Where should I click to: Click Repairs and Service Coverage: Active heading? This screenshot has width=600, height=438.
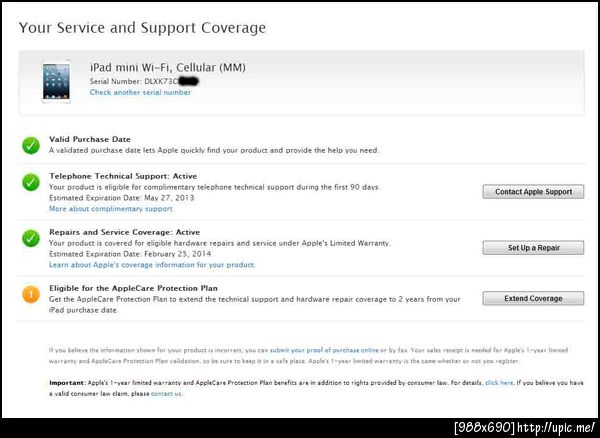[125, 232]
